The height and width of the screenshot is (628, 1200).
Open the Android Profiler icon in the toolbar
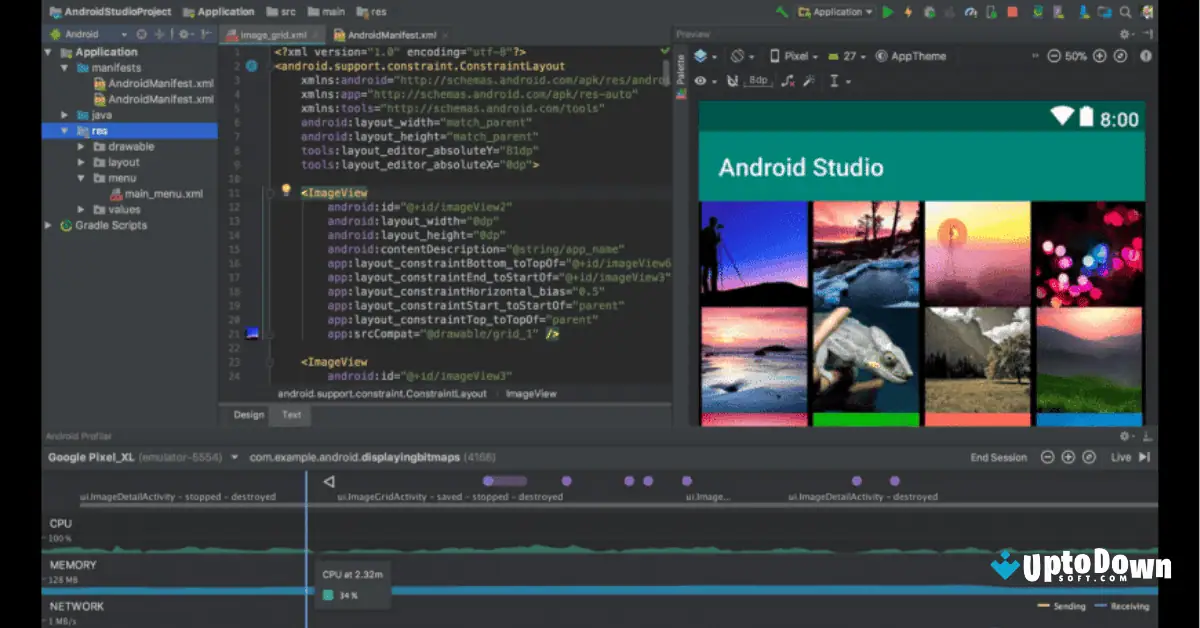[x=972, y=12]
